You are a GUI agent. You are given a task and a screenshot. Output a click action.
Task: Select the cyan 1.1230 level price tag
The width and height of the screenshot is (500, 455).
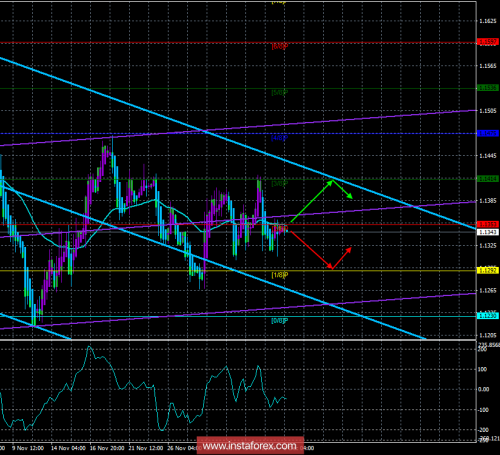coord(488,315)
